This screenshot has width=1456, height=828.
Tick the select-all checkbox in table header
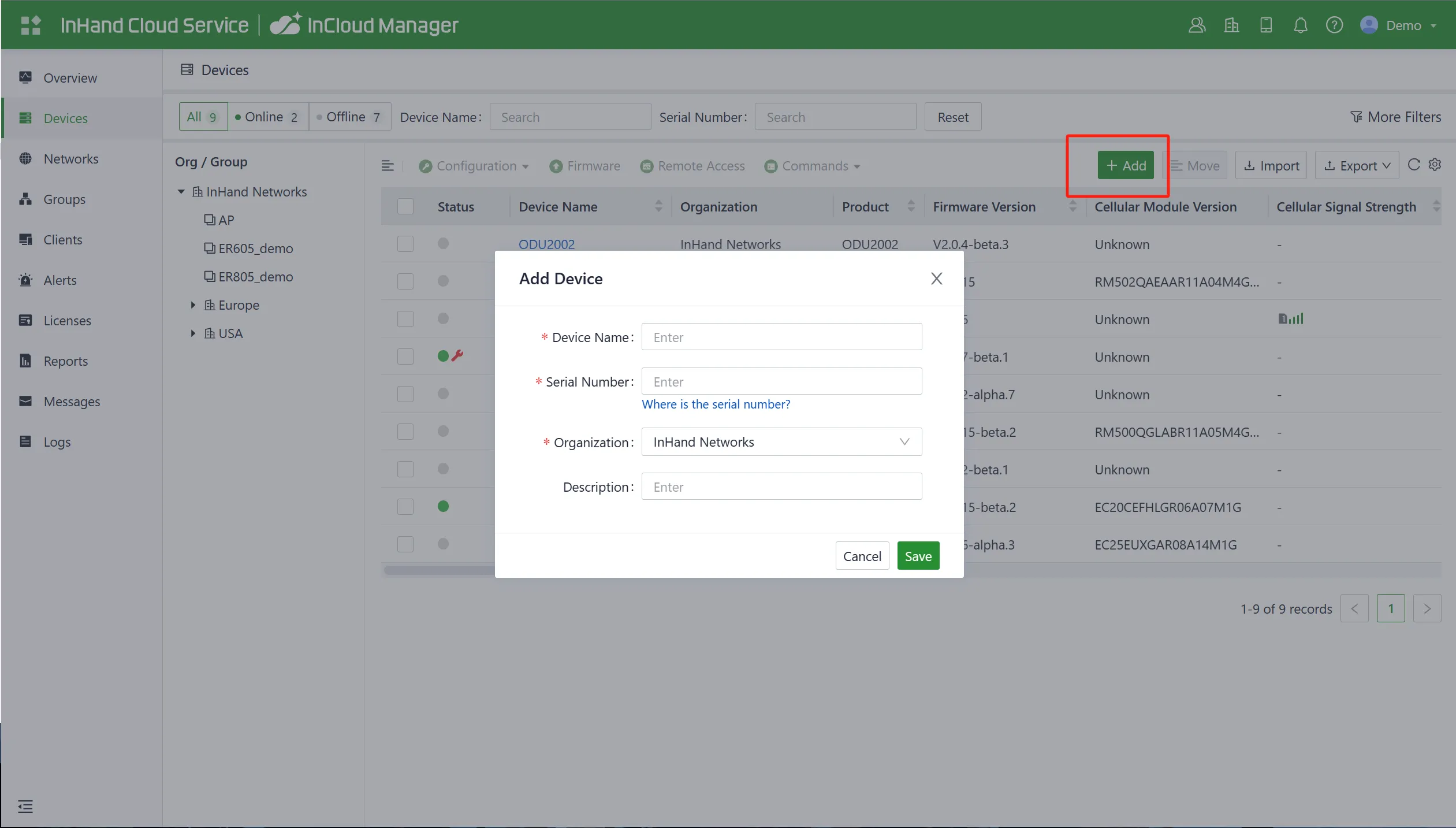click(x=405, y=206)
